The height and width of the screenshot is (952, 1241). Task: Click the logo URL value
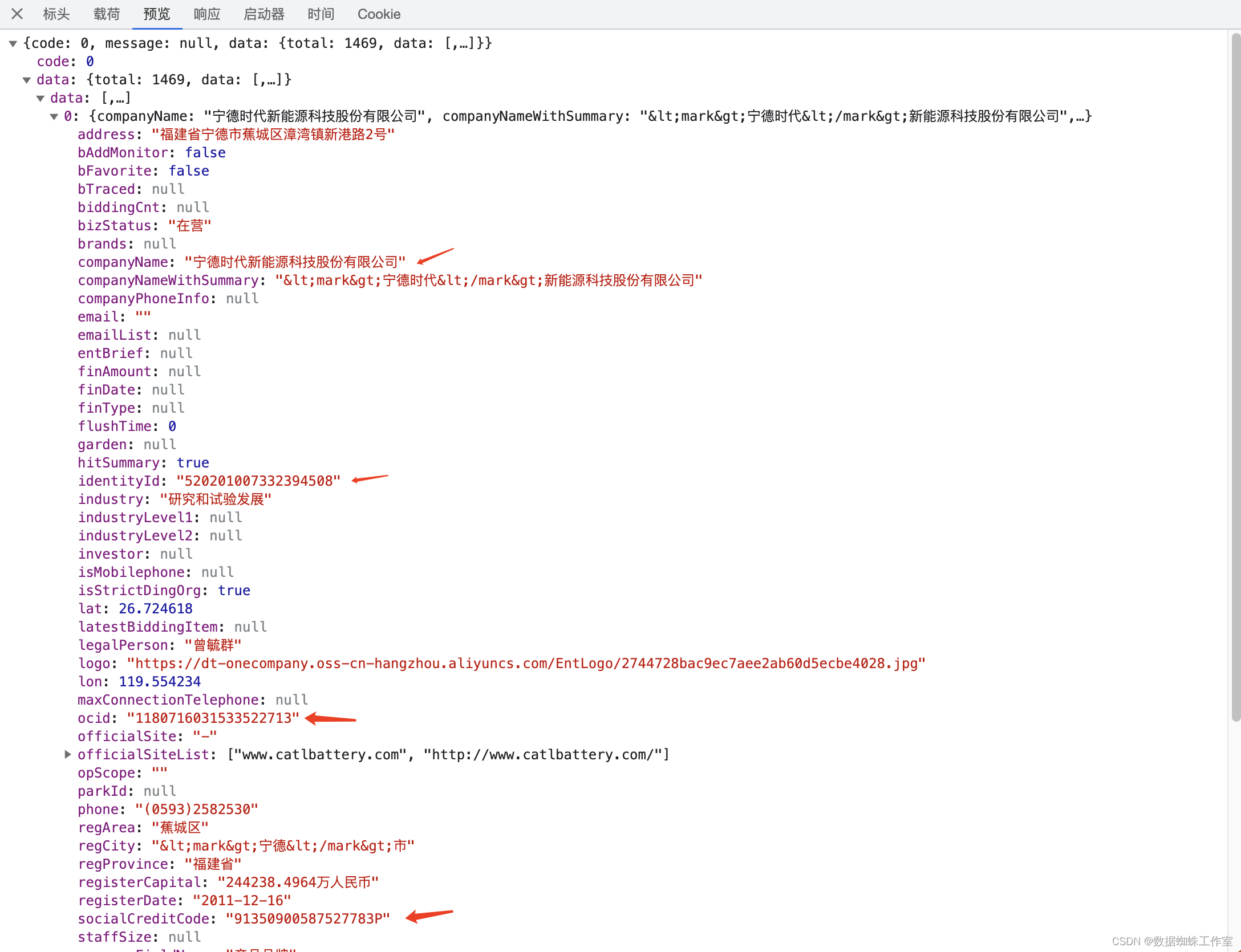(x=526, y=664)
